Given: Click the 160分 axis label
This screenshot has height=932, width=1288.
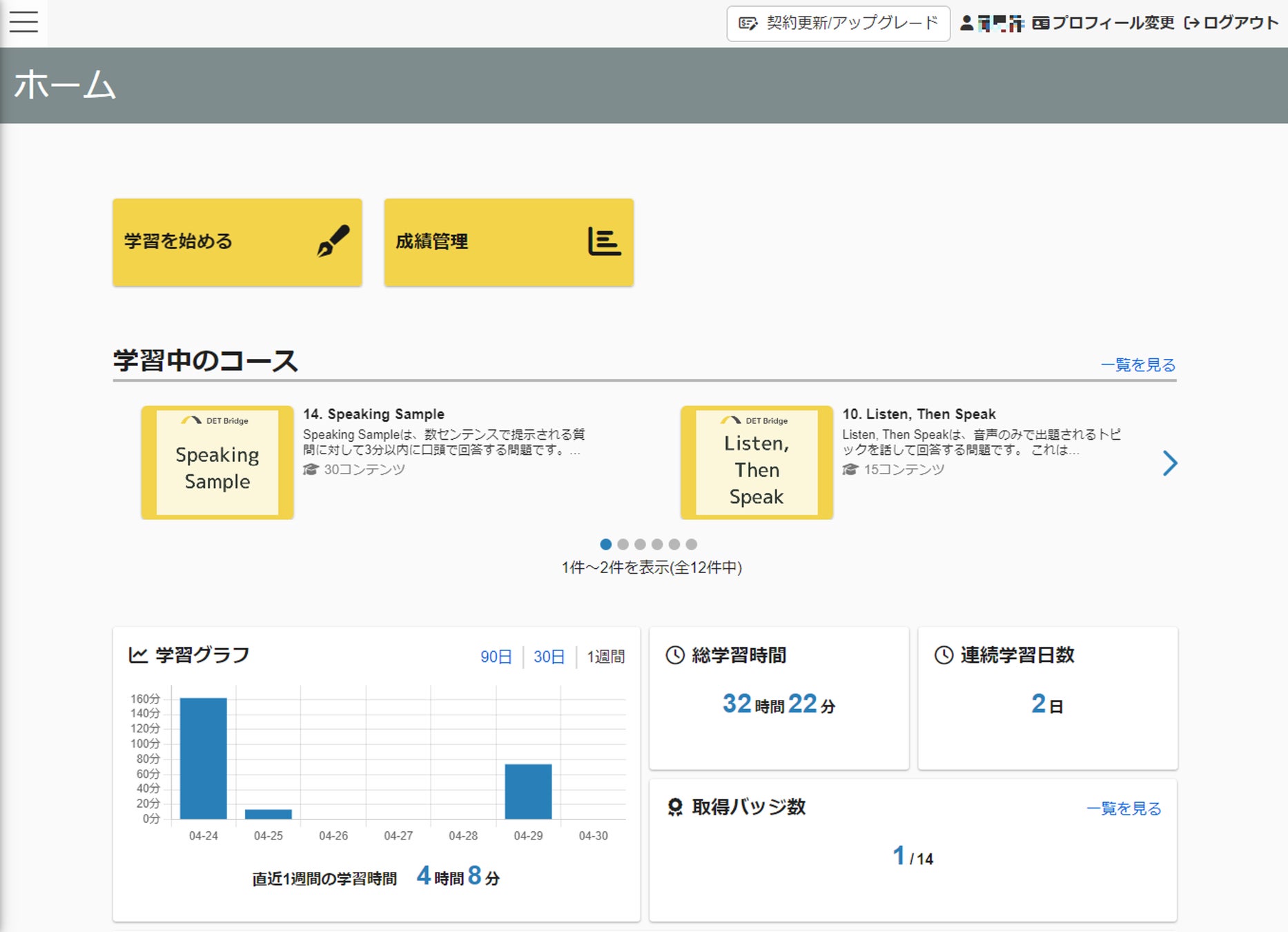Looking at the screenshot, I should pos(145,699).
